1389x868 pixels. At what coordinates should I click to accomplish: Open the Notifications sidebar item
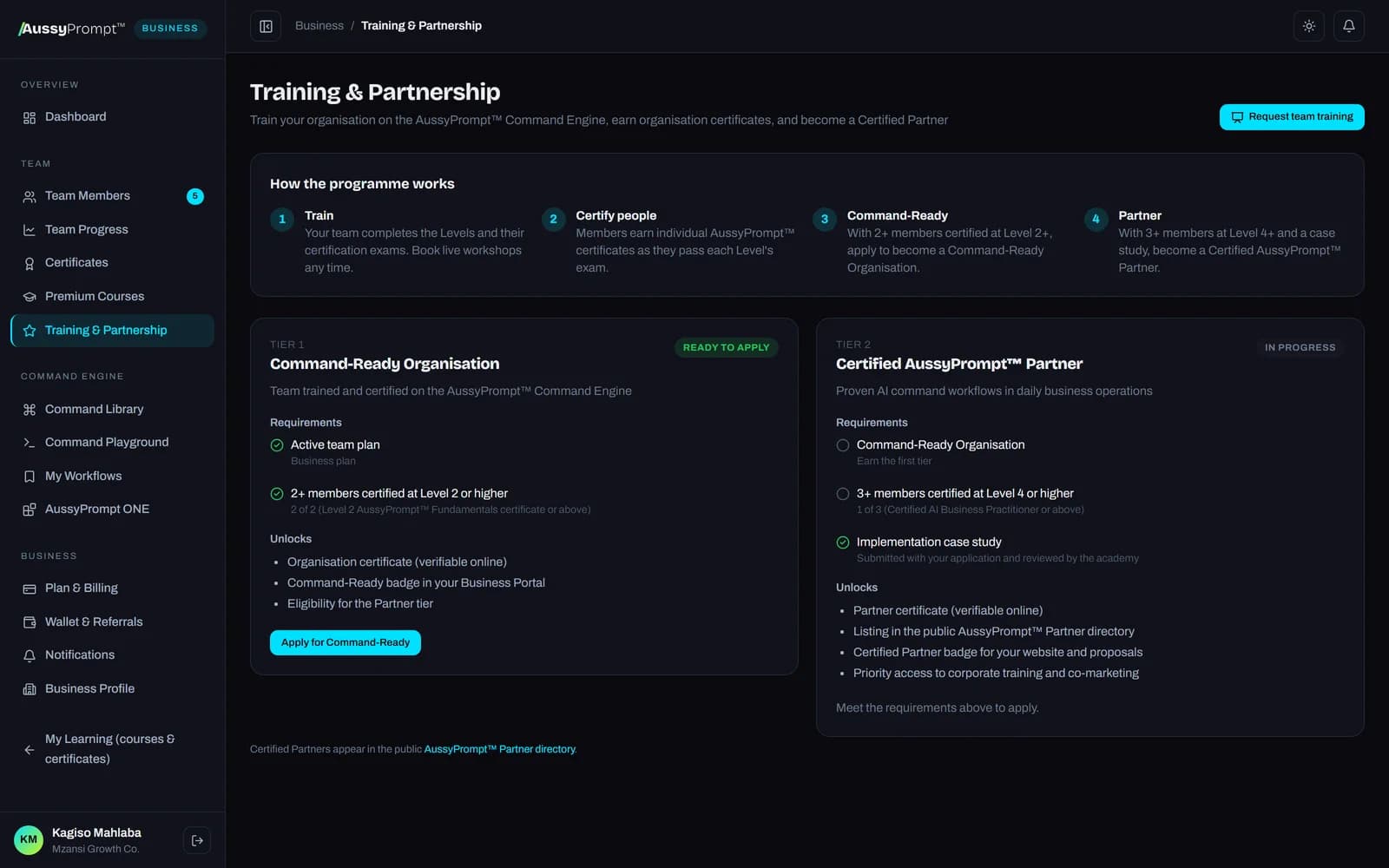pyautogui.click(x=112, y=655)
